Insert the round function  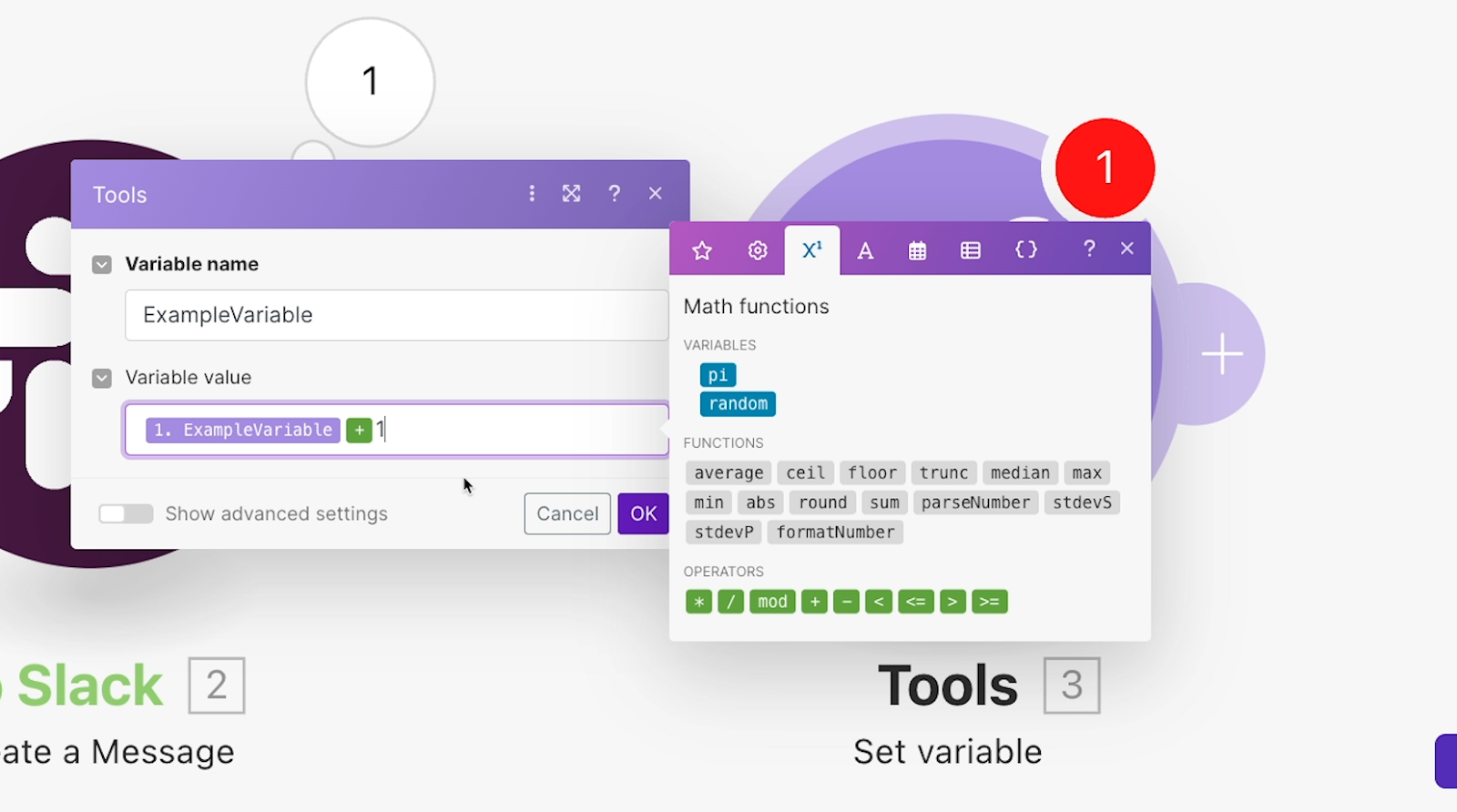pyautogui.click(x=822, y=502)
